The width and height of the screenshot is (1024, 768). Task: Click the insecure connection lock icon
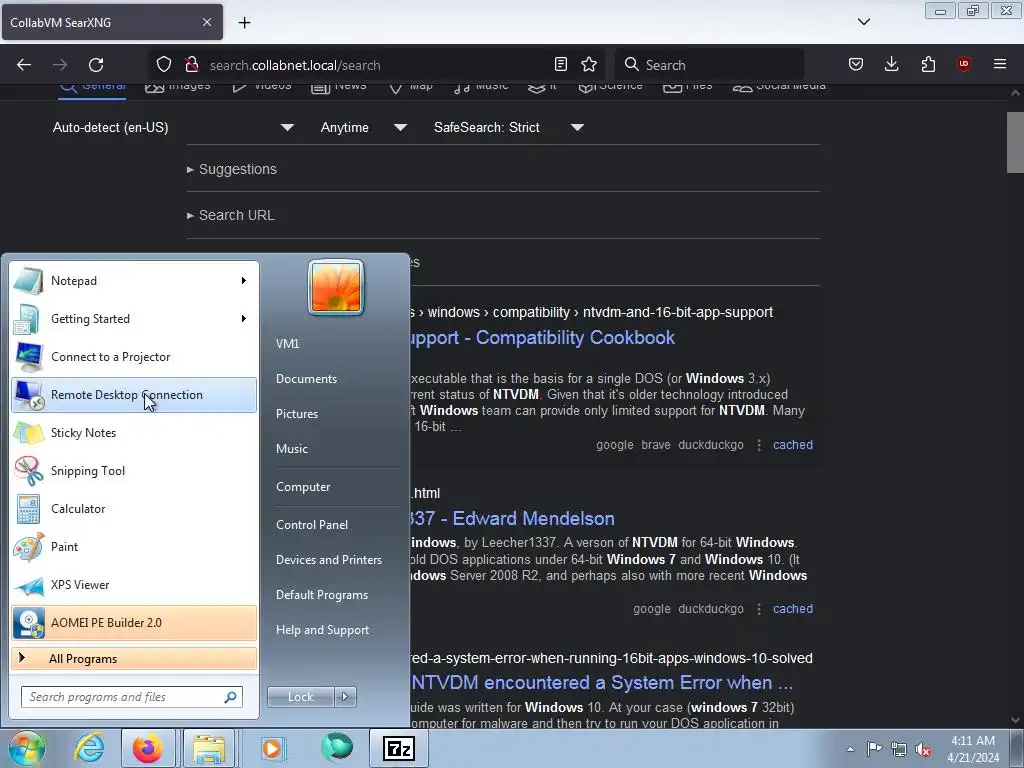[191, 65]
